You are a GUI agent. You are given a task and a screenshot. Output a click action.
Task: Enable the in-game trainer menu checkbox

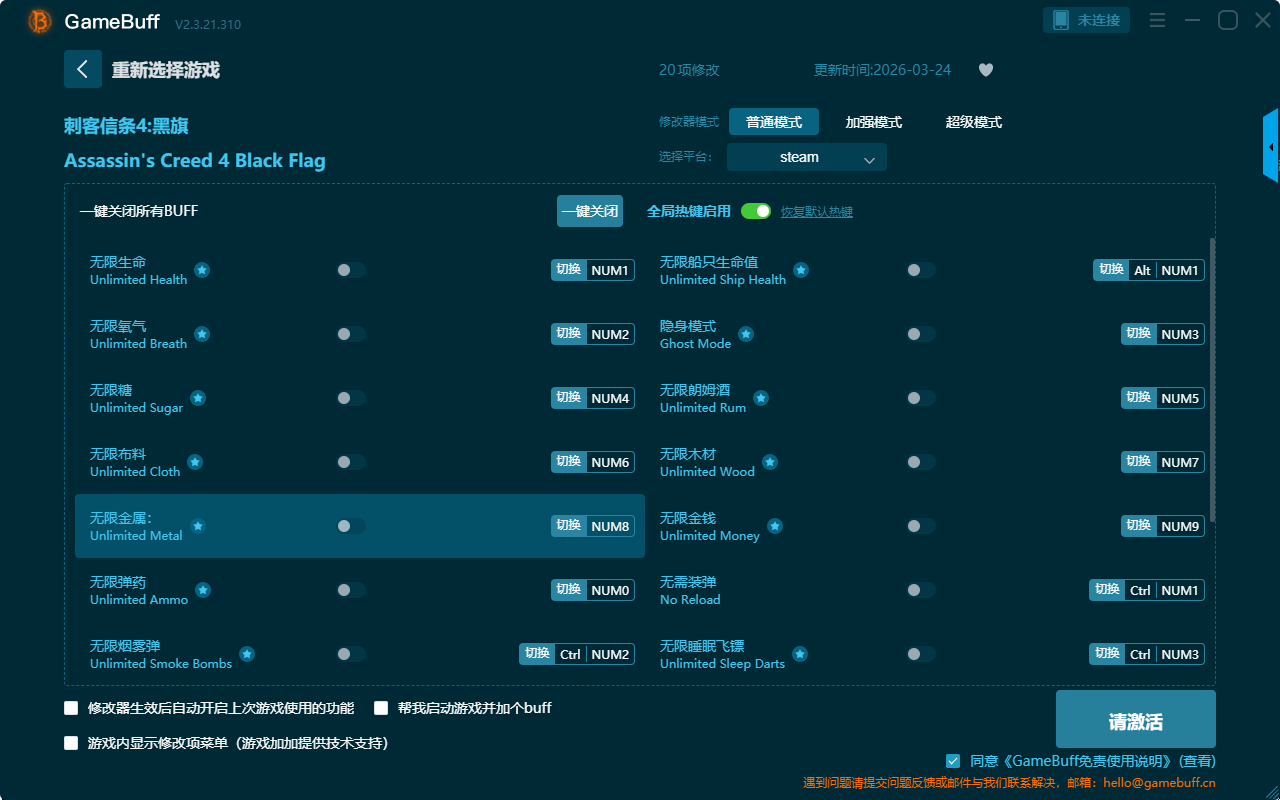coord(71,743)
